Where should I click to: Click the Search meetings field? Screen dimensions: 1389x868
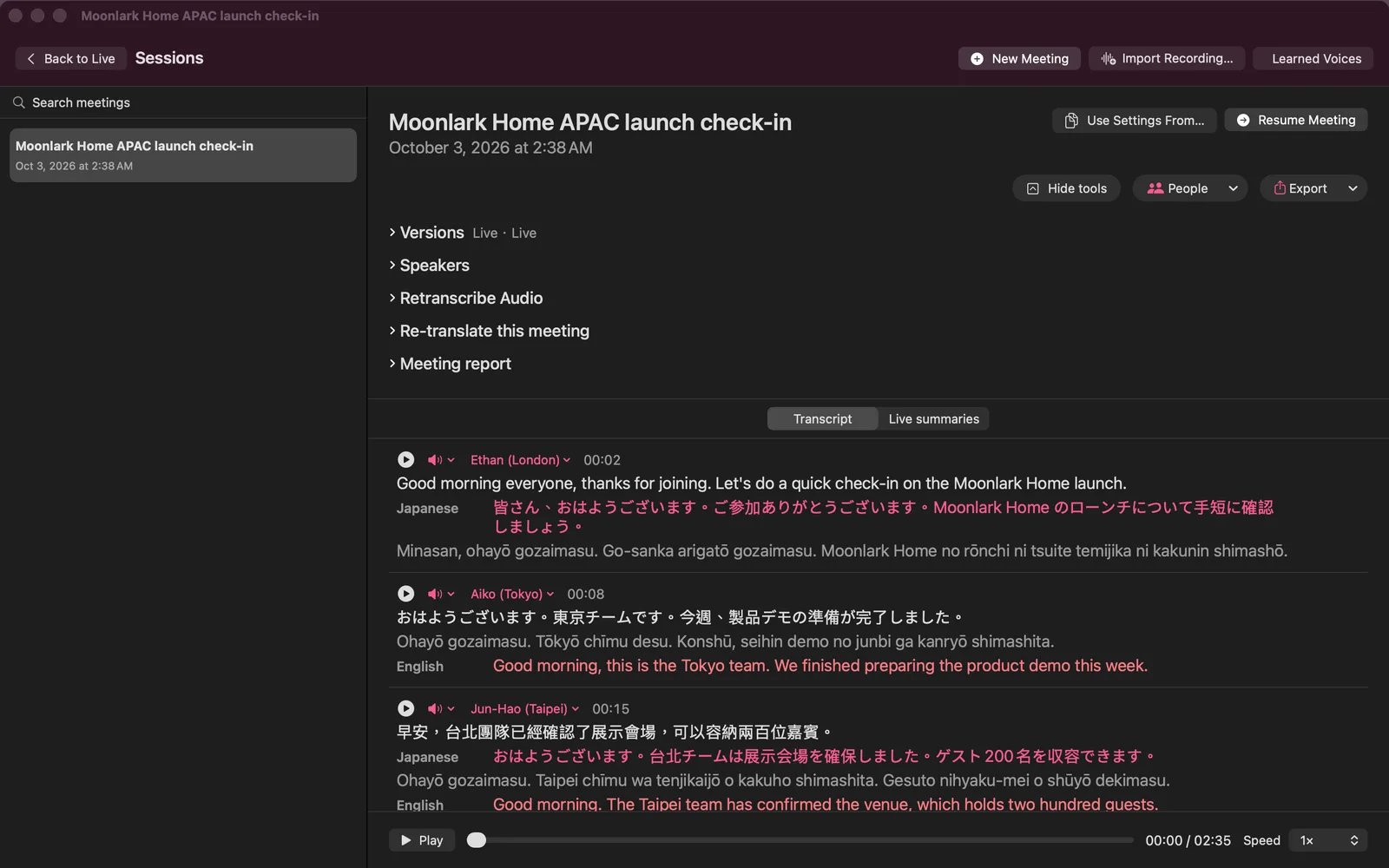183,102
